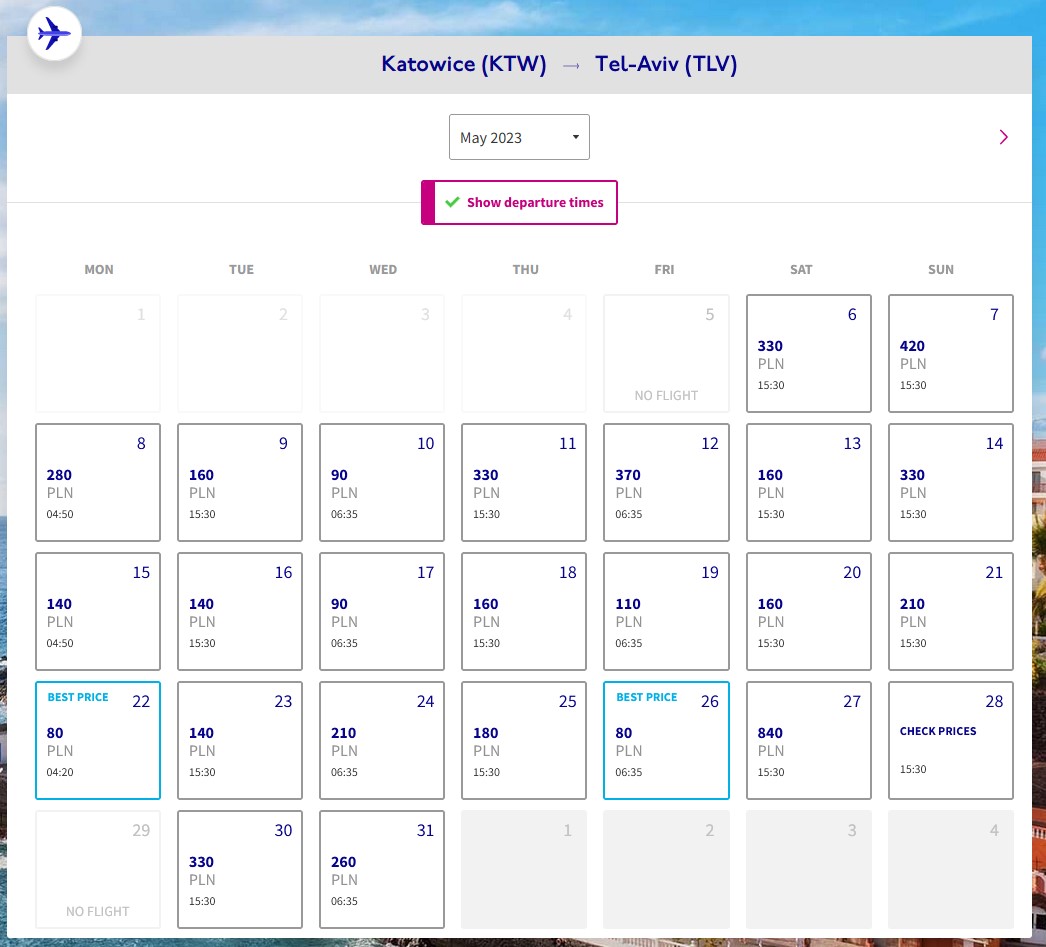The image size is (1046, 947).
Task: Select May 30 flight for 330 PLN
Action: tap(240, 870)
